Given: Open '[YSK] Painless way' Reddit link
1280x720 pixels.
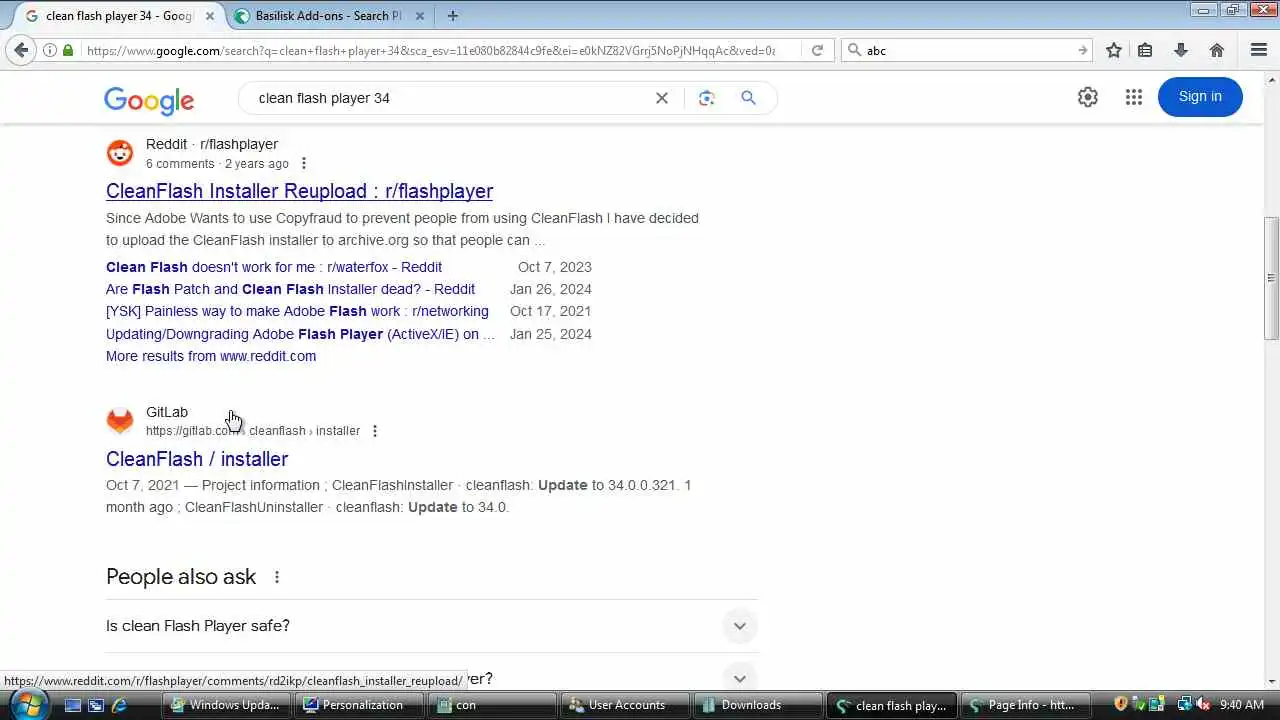Looking at the screenshot, I should tap(297, 311).
